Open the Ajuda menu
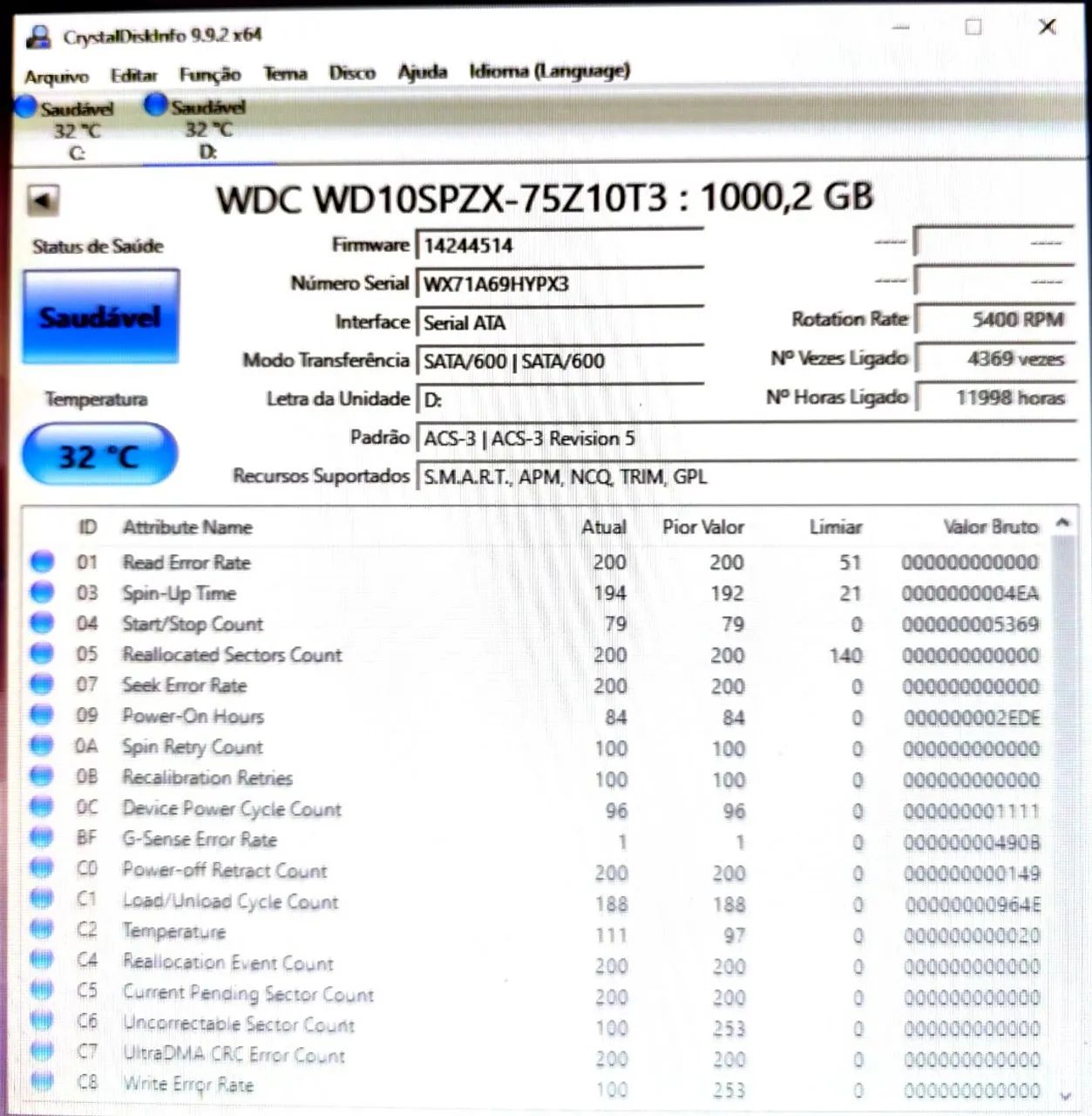1092x1116 pixels. [x=423, y=71]
